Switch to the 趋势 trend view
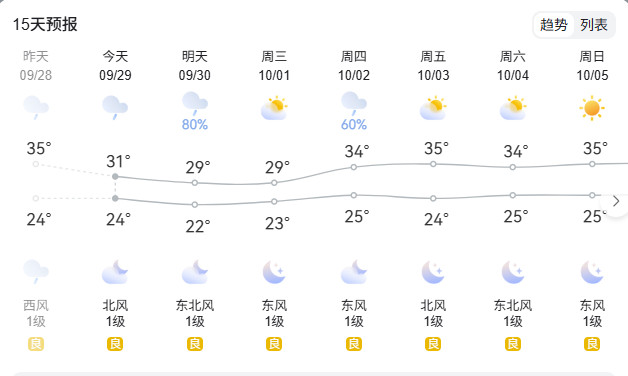The image size is (628, 376). pos(554,25)
